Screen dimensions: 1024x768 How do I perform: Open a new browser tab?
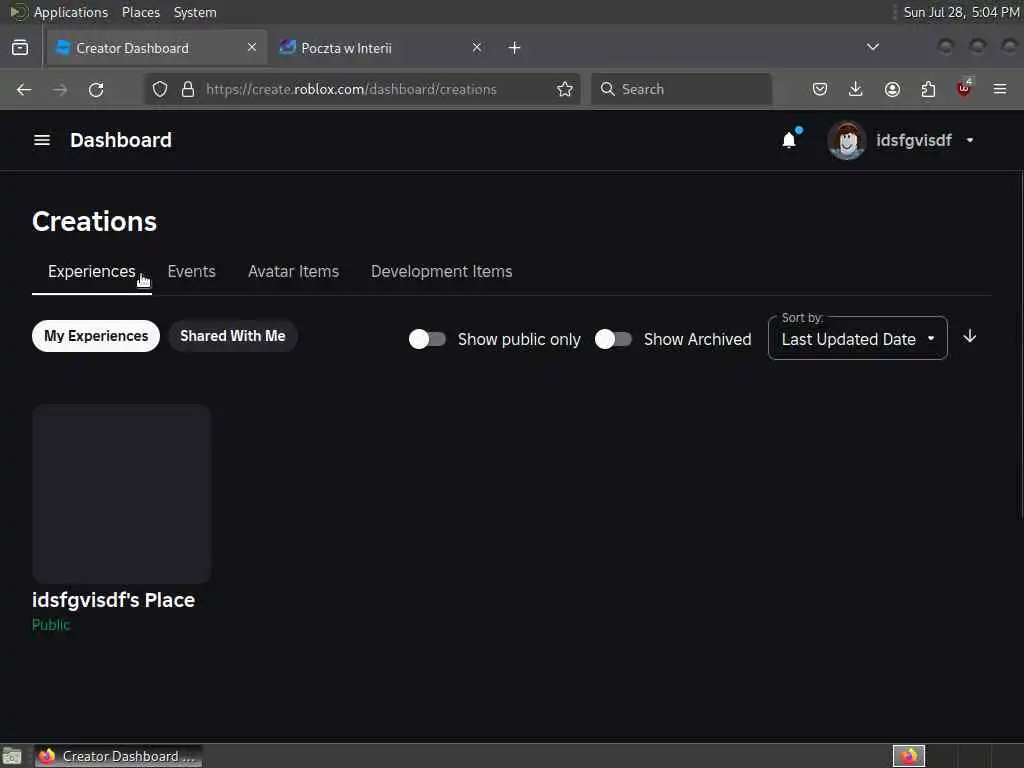pos(515,48)
